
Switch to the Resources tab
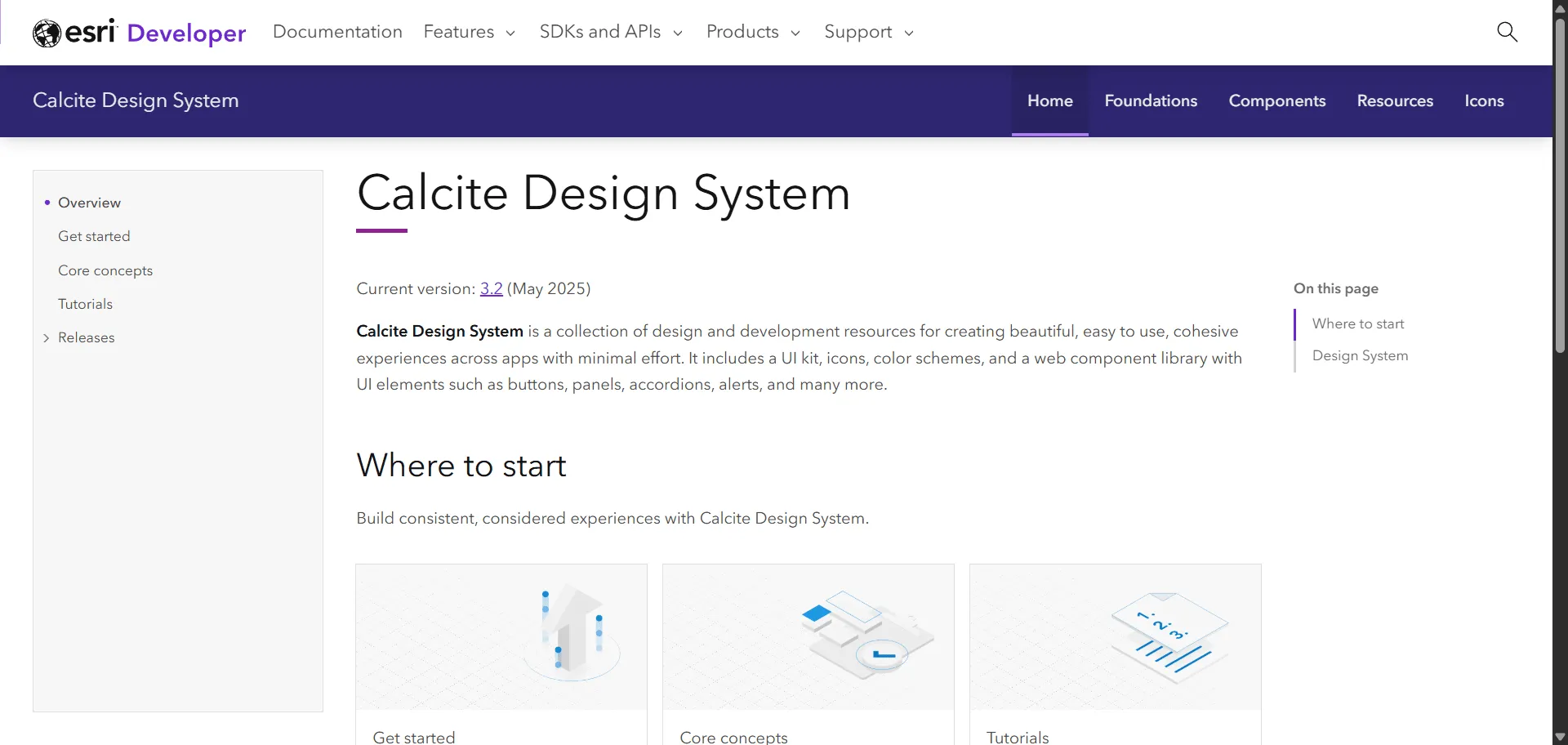pyautogui.click(x=1395, y=100)
